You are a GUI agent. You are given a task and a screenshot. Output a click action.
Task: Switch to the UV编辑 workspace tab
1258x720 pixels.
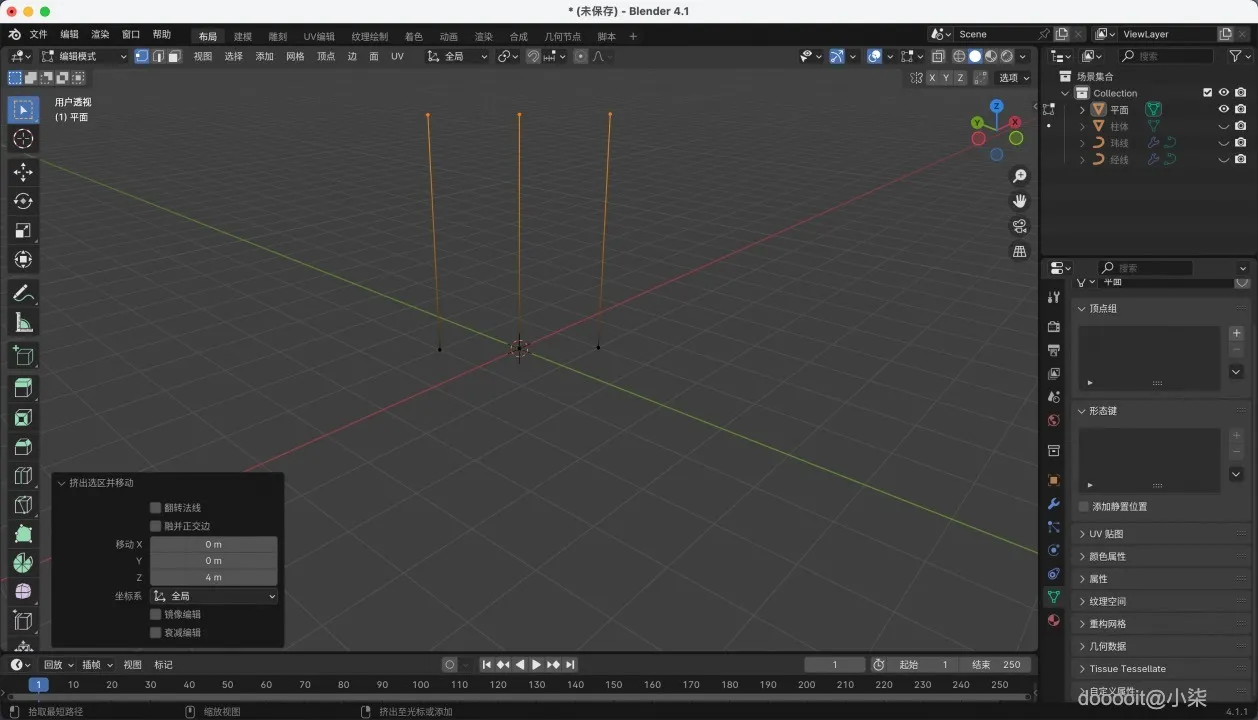[319, 37]
